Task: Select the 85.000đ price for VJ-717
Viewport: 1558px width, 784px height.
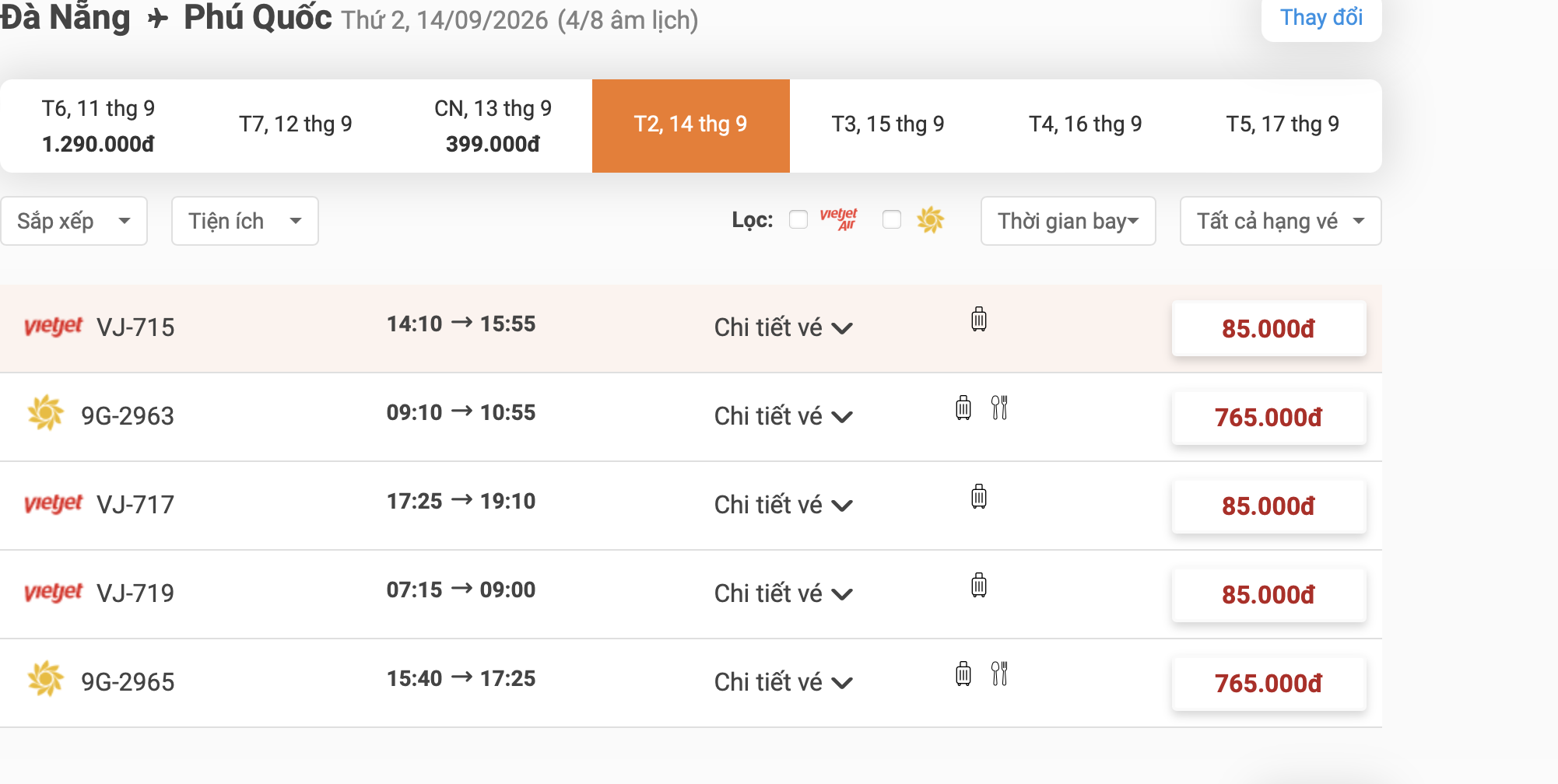Action: pyautogui.click(x=1269, y=506)
